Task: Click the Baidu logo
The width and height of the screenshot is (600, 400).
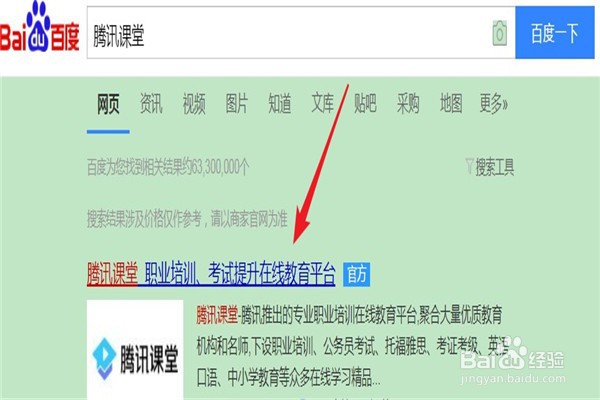Action: click(39, 28)
